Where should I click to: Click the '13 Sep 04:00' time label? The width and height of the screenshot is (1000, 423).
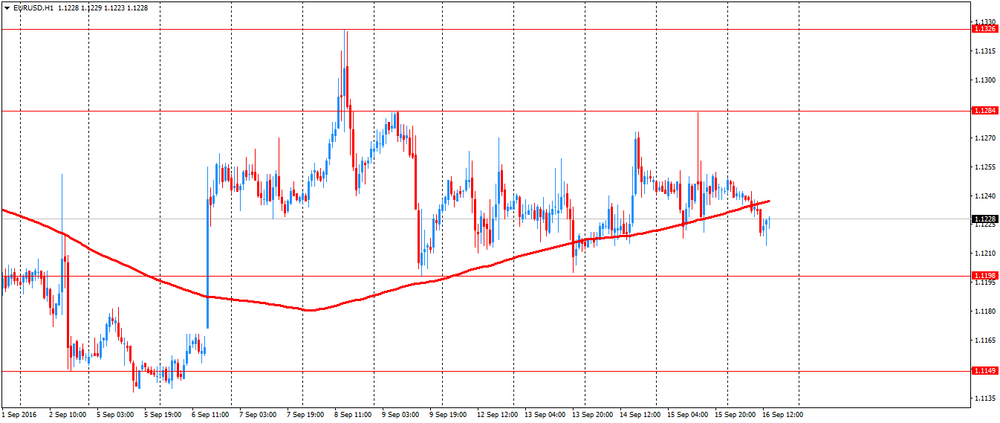[x=543, y=415]
